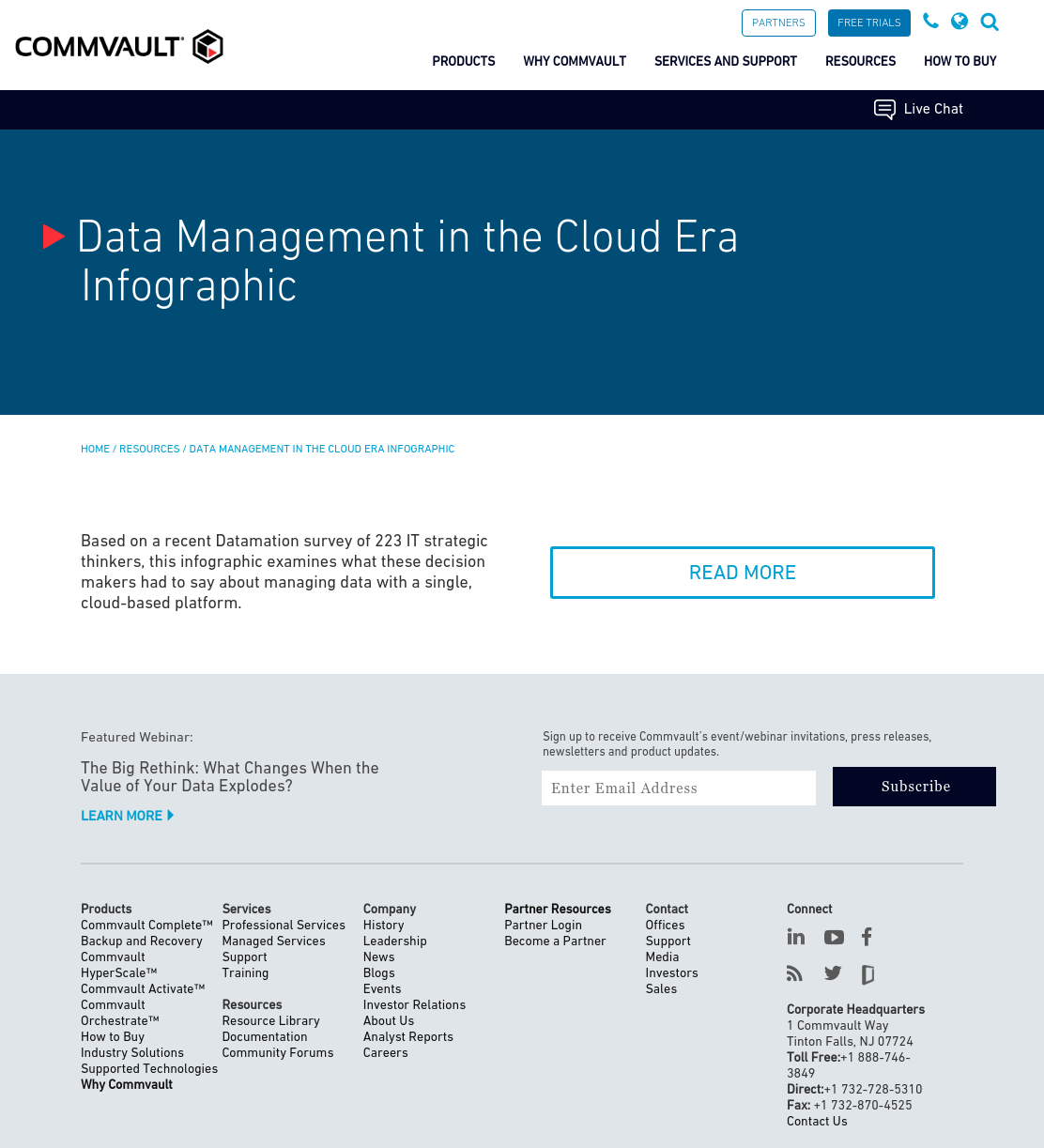
Task: Click HOME in the breadcrumb
Action: click(95, 450)
